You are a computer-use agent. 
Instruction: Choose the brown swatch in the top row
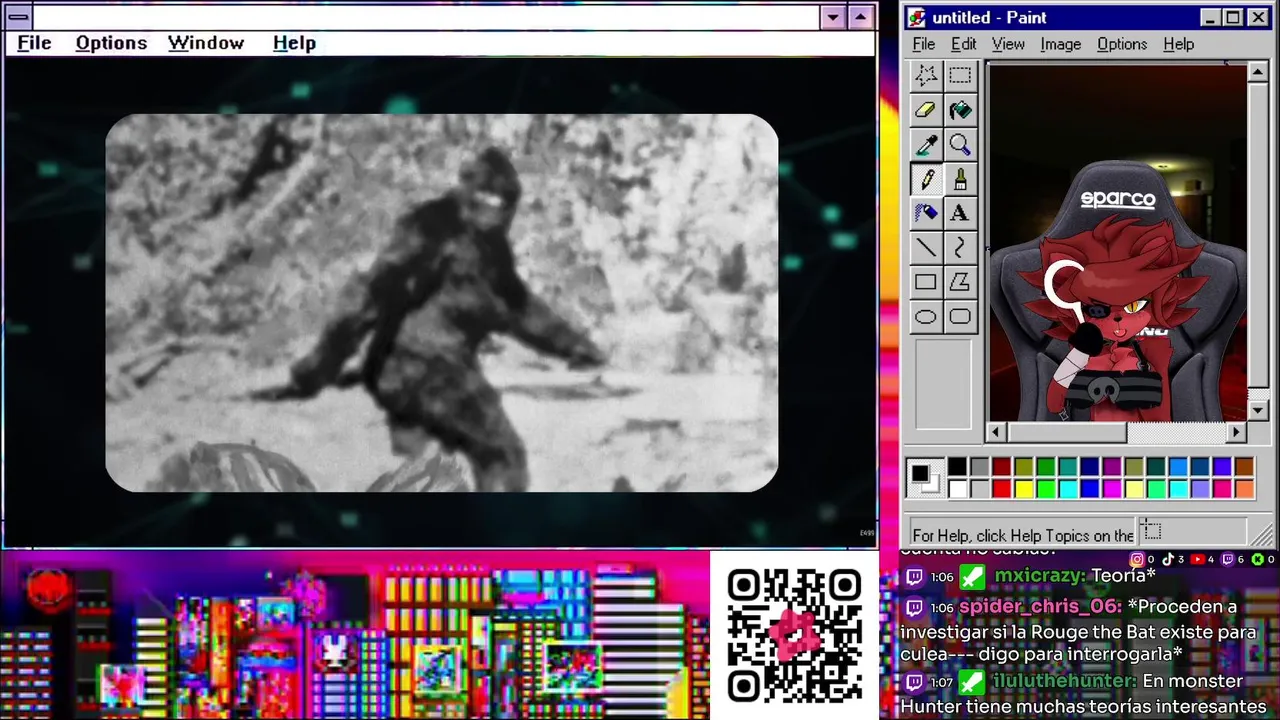pos(1244,467)
